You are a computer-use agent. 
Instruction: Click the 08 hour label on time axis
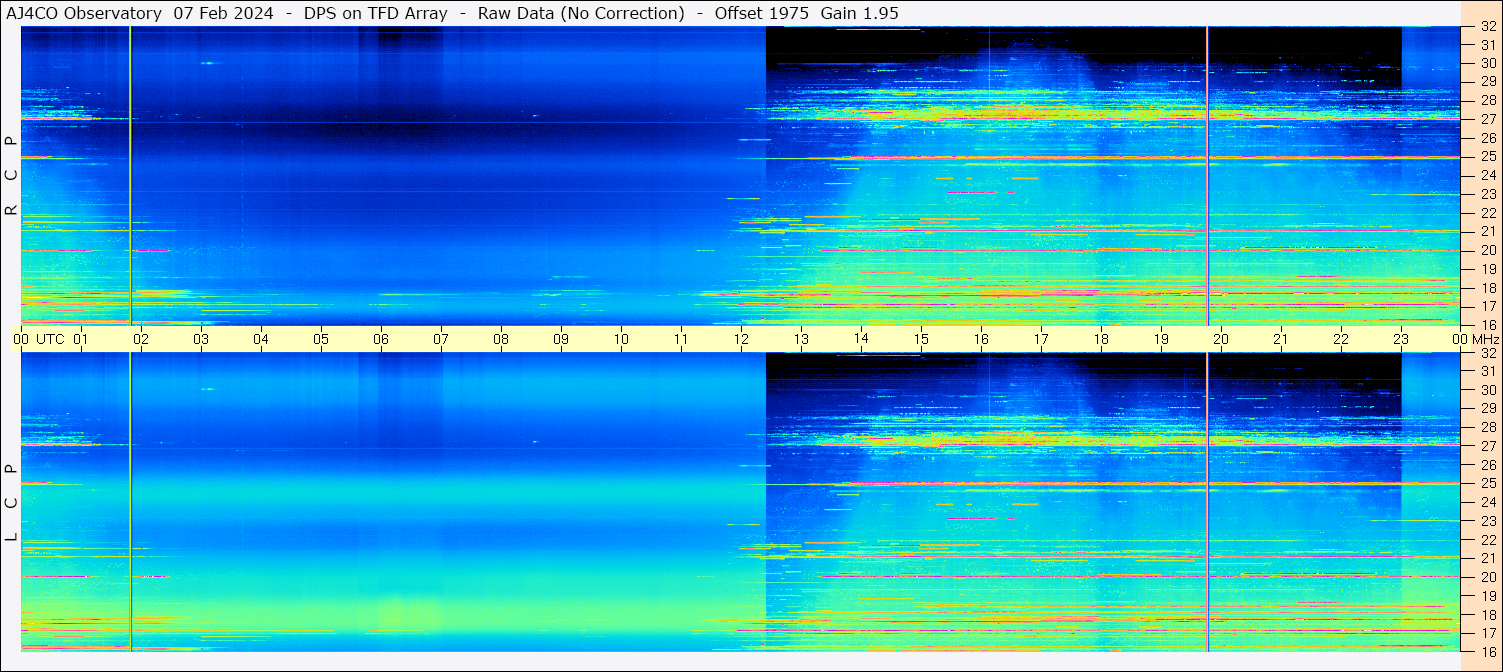click(x=501, y=339)
